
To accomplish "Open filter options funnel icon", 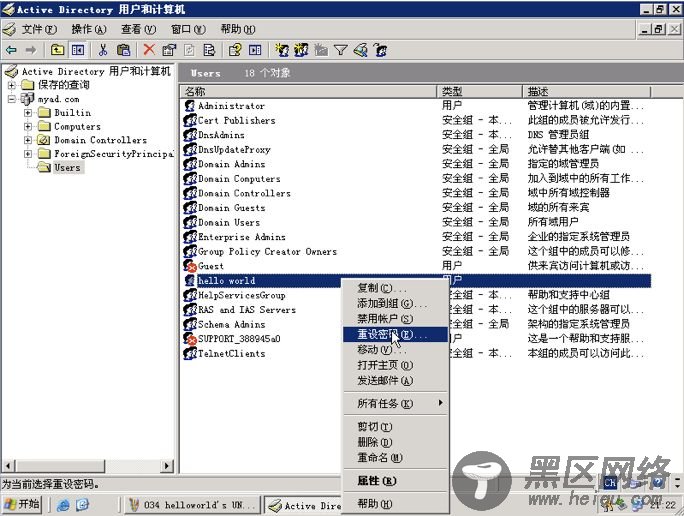I will 341,50.
